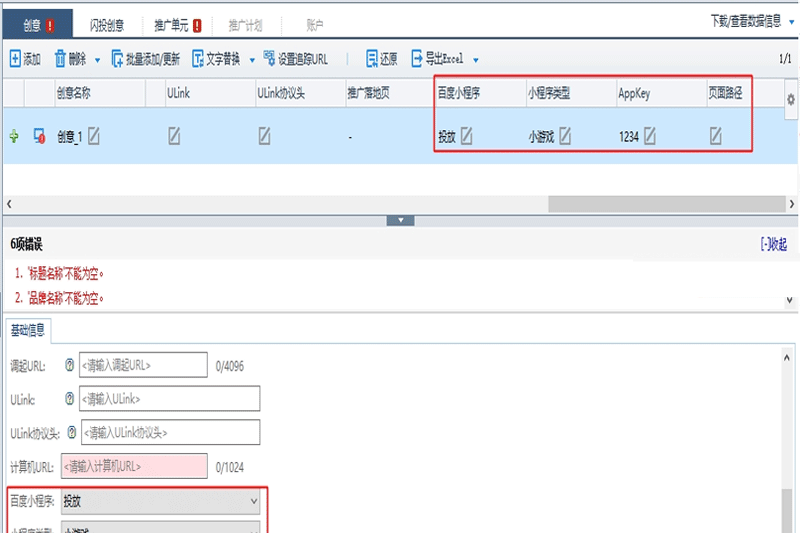Open the 百度小程序 combo box
Image resolution: width=800 pixels, height=533 pixels.
pyautogui.click(x=160, y=501)
